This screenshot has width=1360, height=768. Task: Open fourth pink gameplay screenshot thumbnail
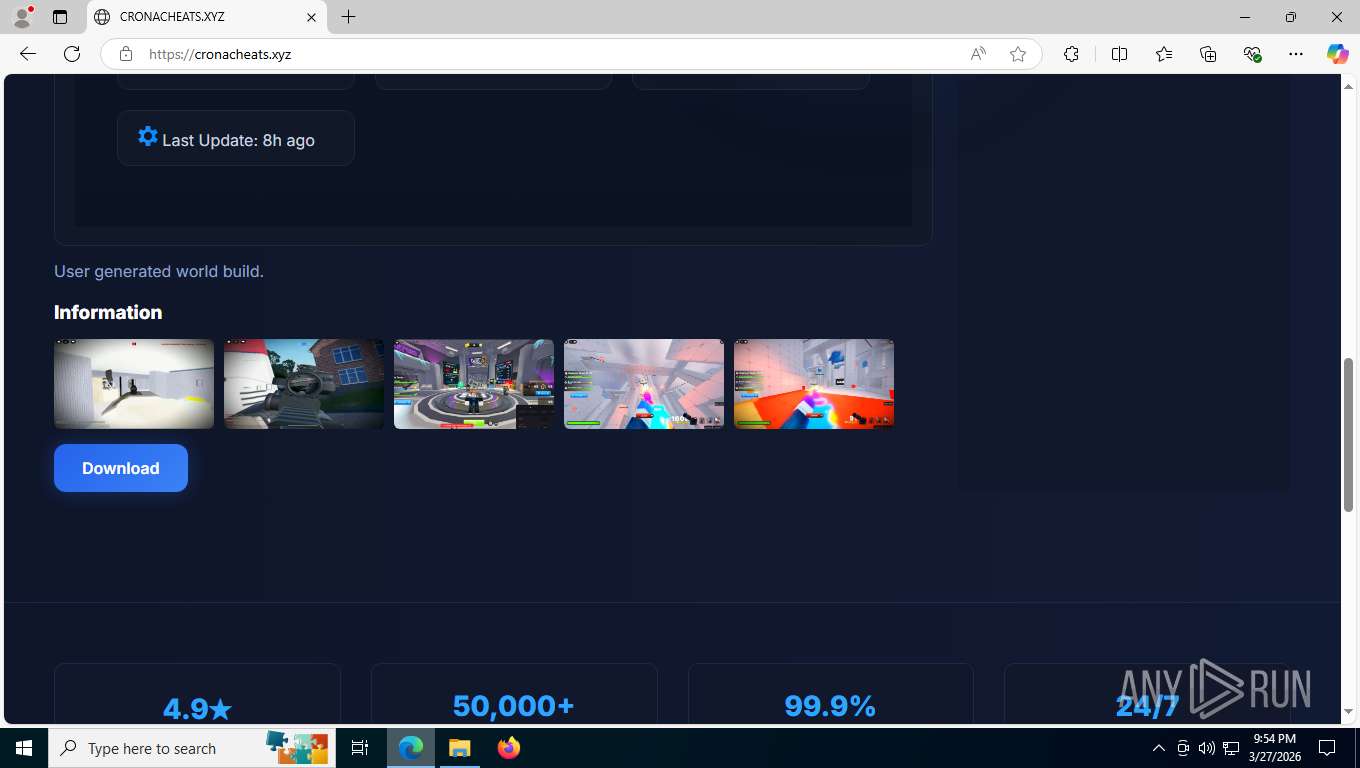[x=644, y=384]
